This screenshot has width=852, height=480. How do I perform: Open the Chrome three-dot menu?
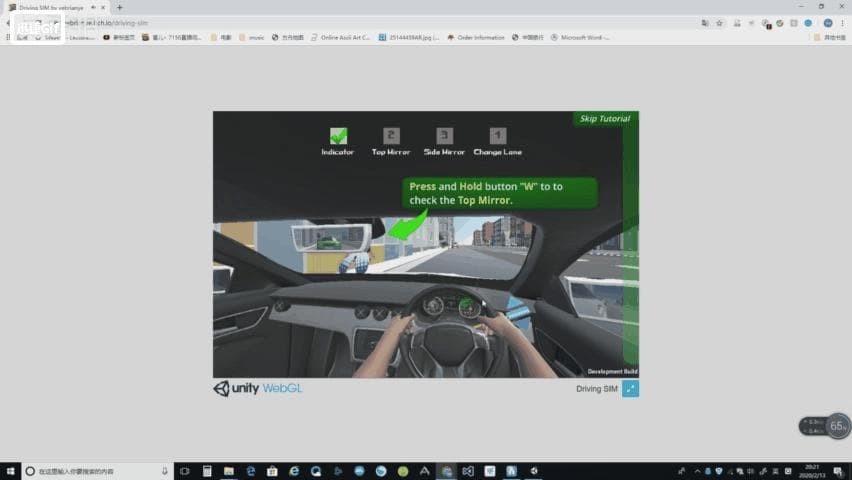(x=843, y=23)
